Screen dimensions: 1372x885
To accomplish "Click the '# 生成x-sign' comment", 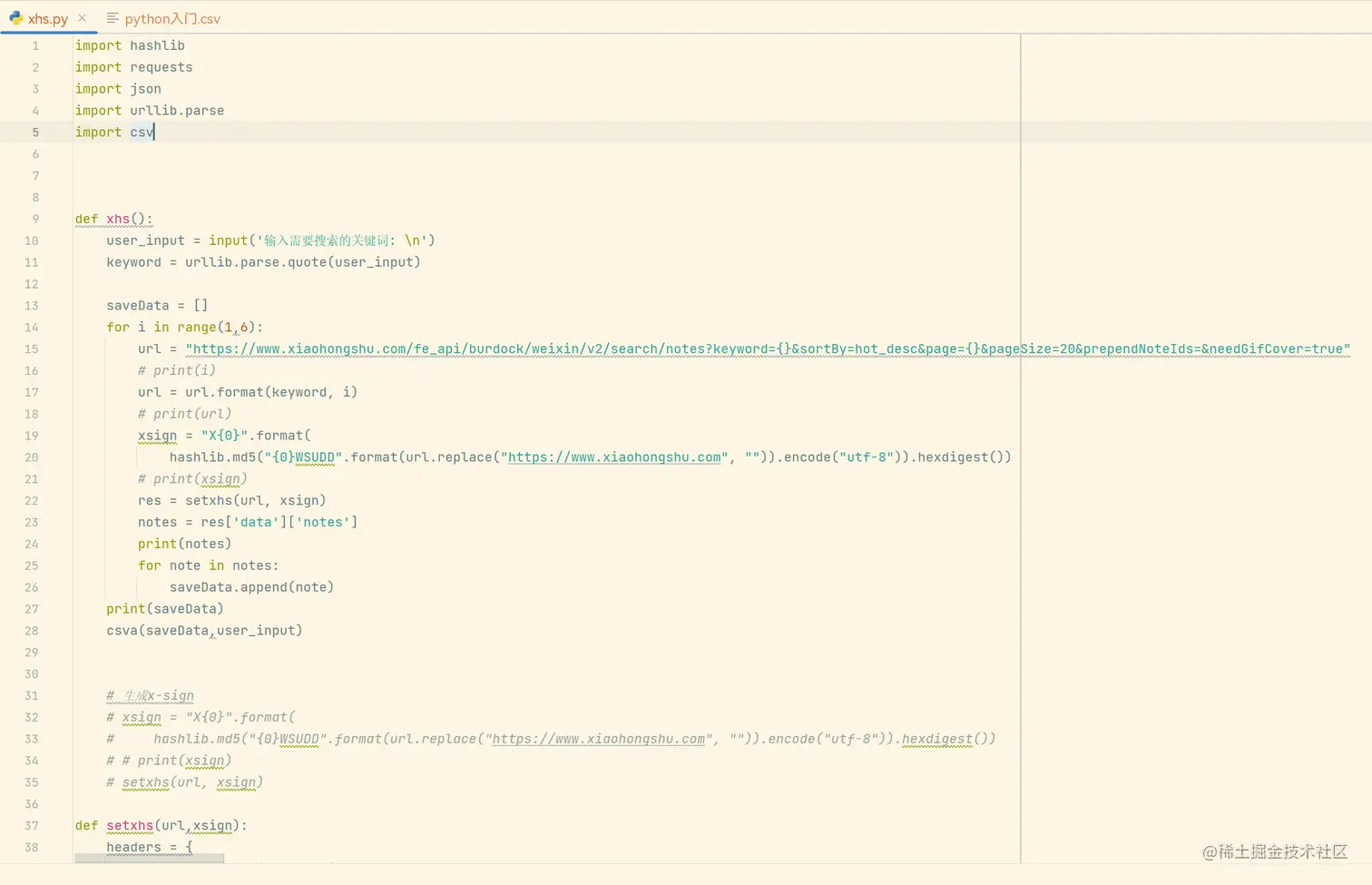I will [150, 696].
